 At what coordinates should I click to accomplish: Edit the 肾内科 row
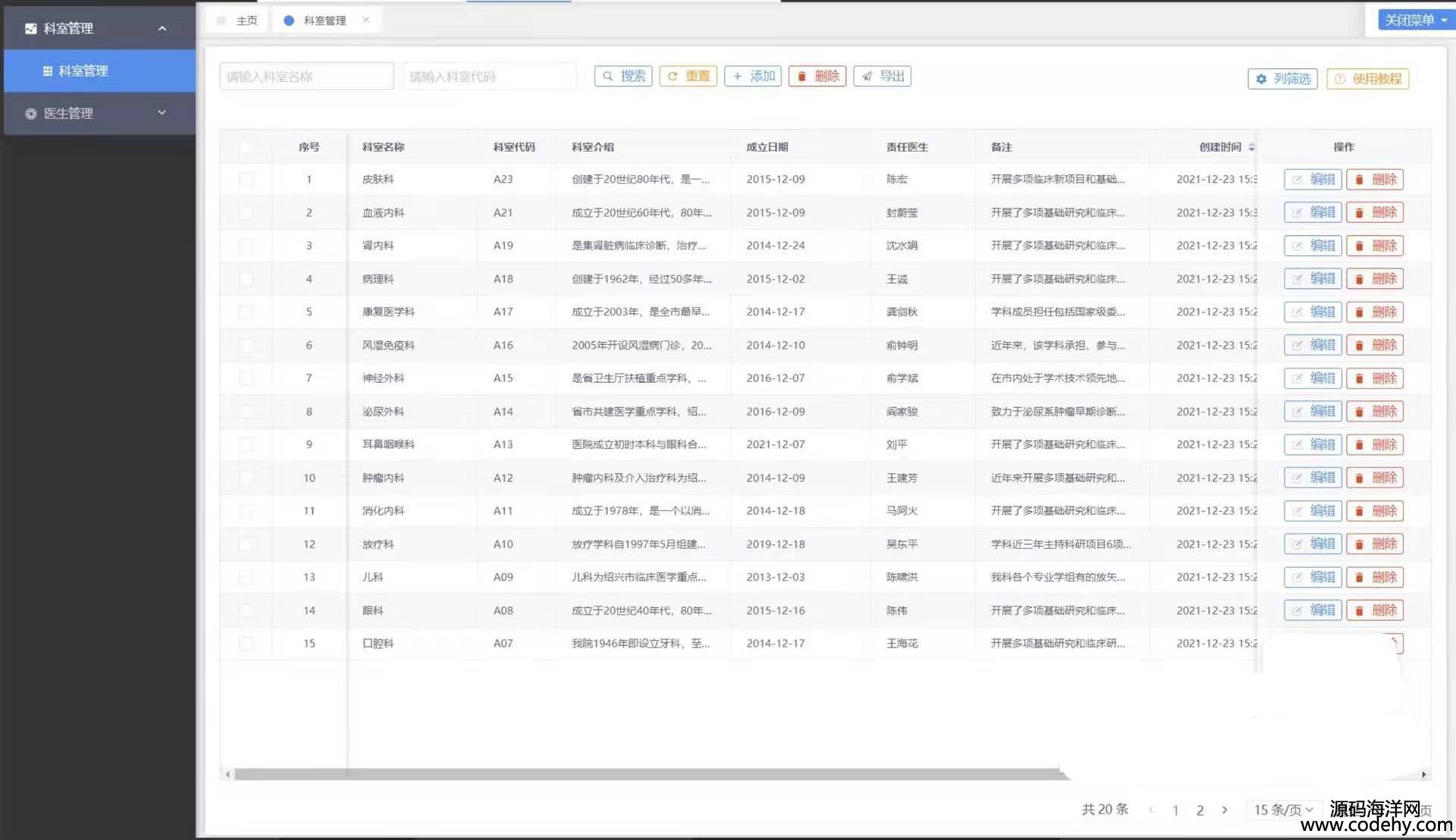tap(1313, 246)
